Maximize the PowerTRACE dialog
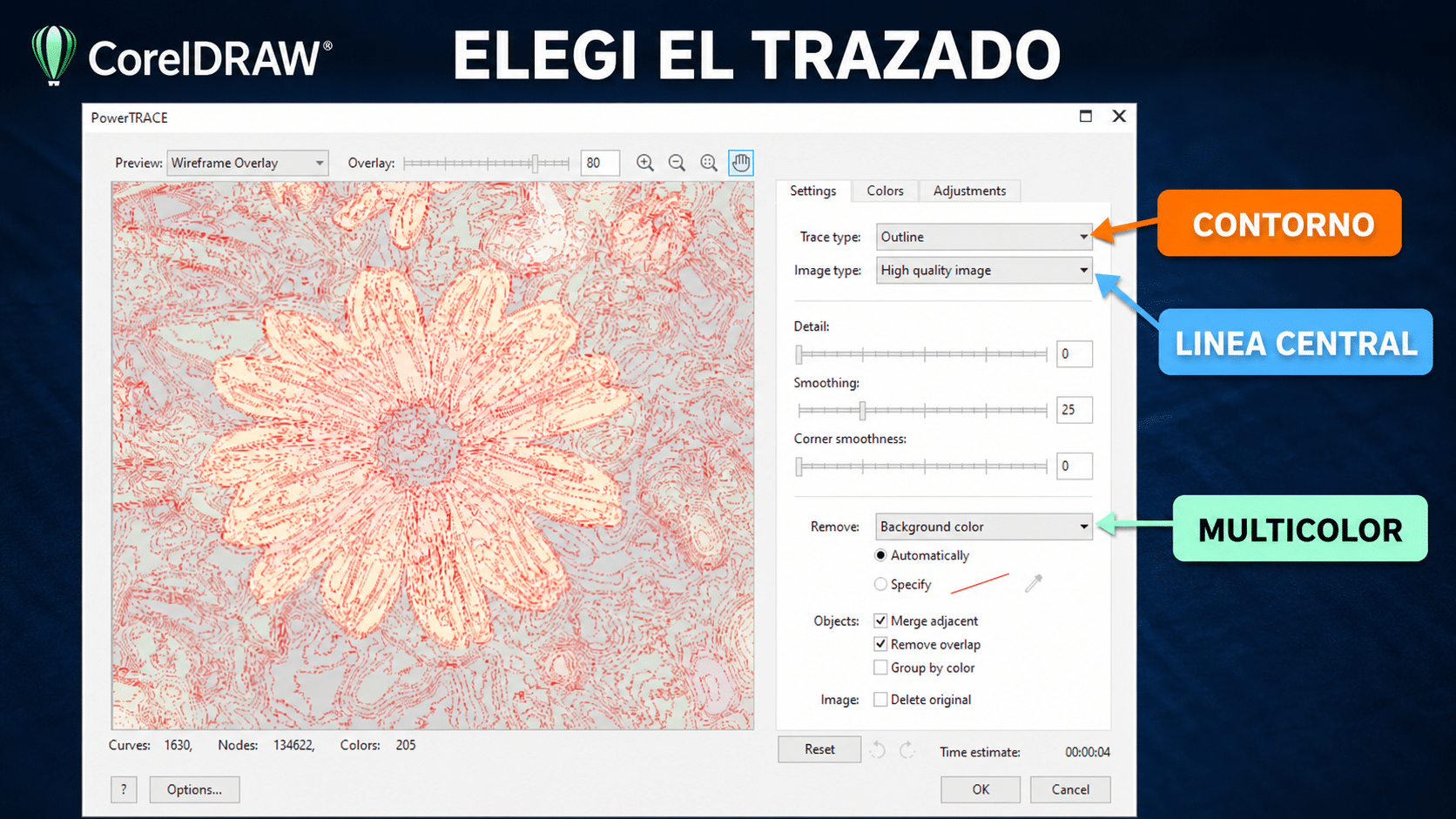Image resolution: width=1456 pixels, height=819 pixels. pos(1086,116)
